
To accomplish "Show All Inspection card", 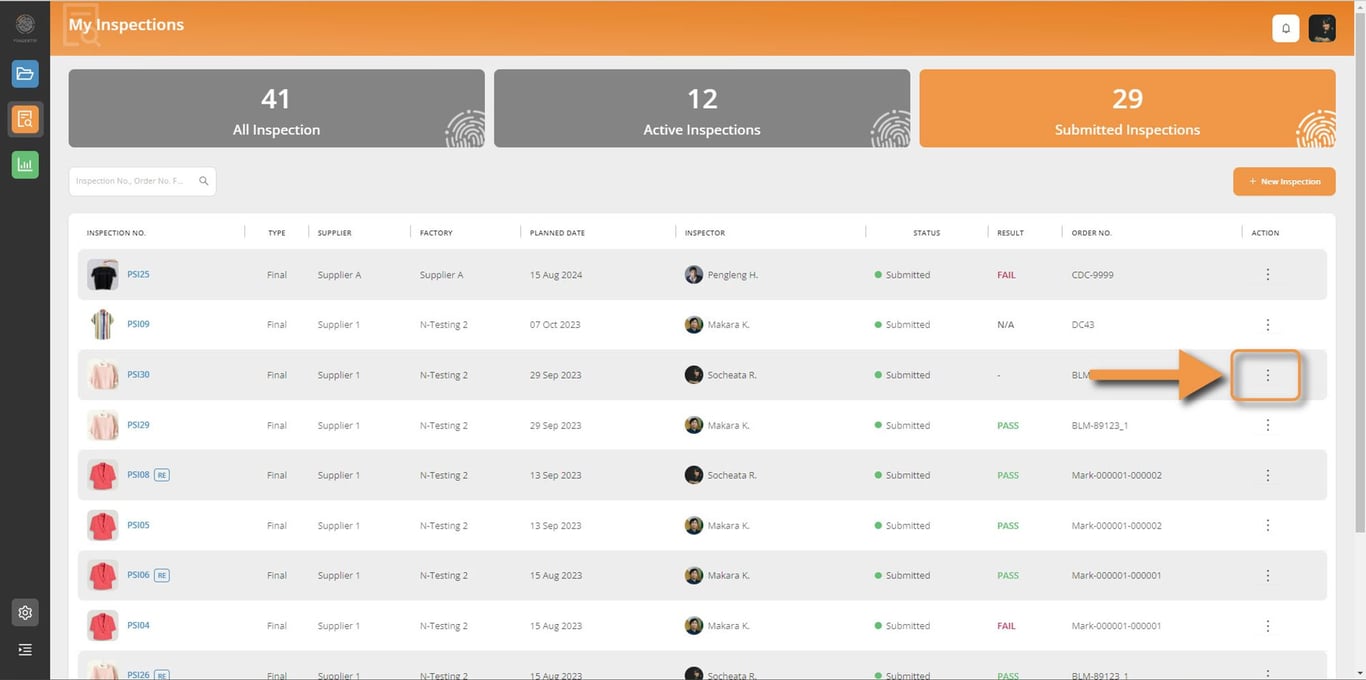I will click(x=276, y=108).
